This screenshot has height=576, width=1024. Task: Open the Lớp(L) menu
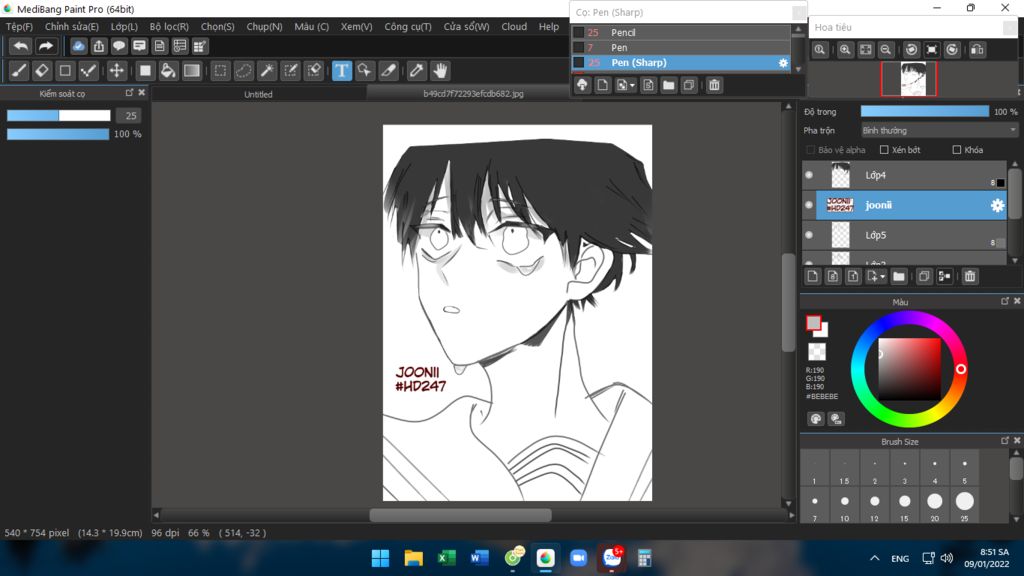(x=124, y=27)
